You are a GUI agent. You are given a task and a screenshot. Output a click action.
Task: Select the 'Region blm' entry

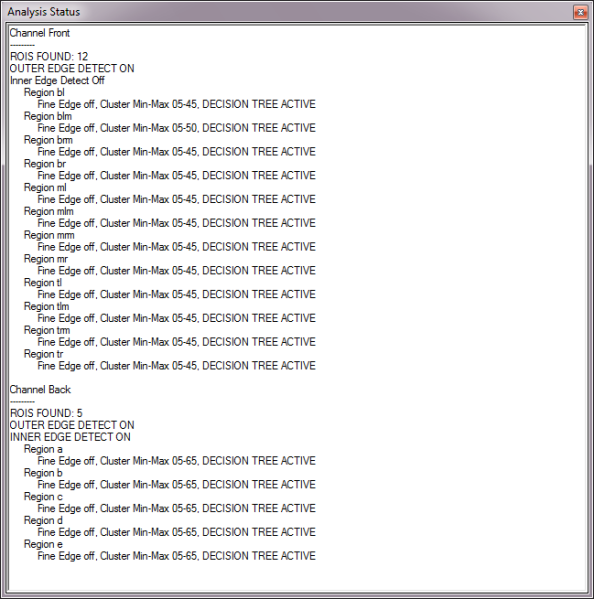point(48,116)
